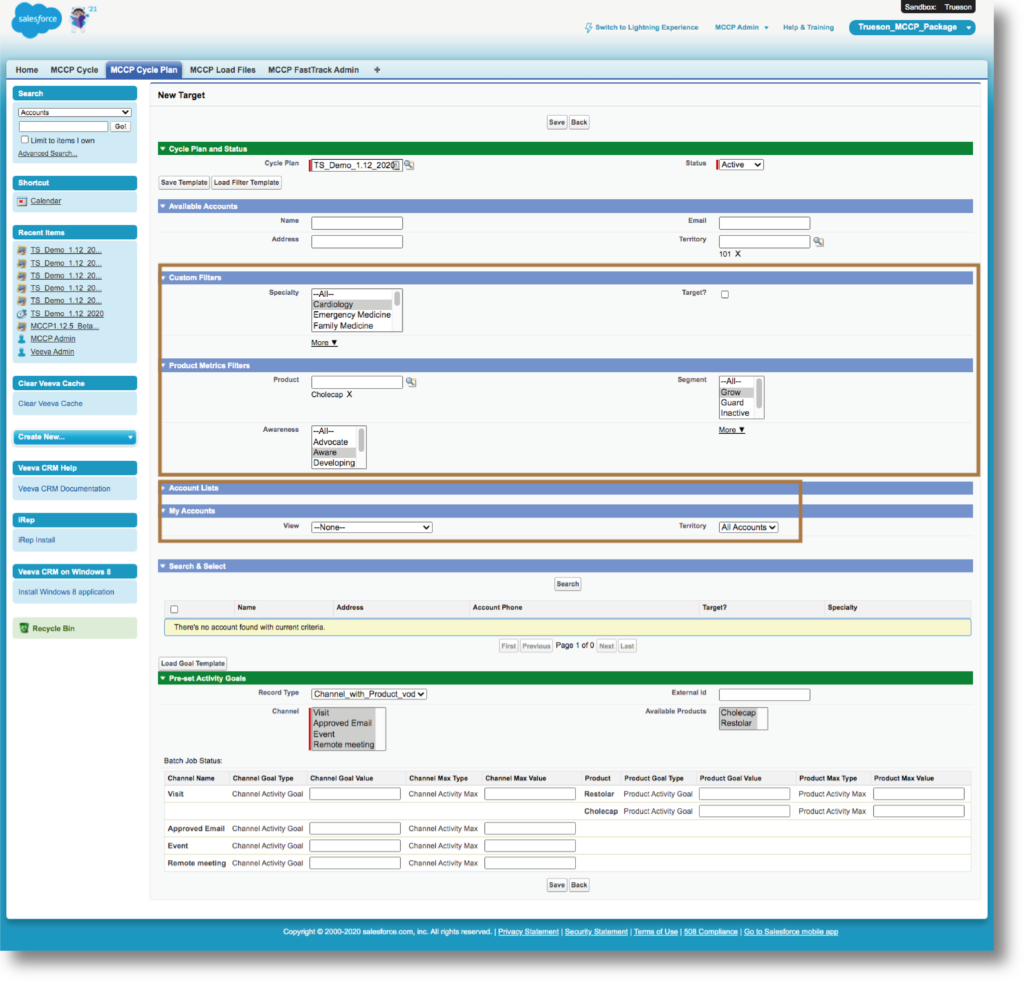Open the MCCP FastTrack Admin tab
Viewport: 1024px width, 986px height.
coord(313,70)
